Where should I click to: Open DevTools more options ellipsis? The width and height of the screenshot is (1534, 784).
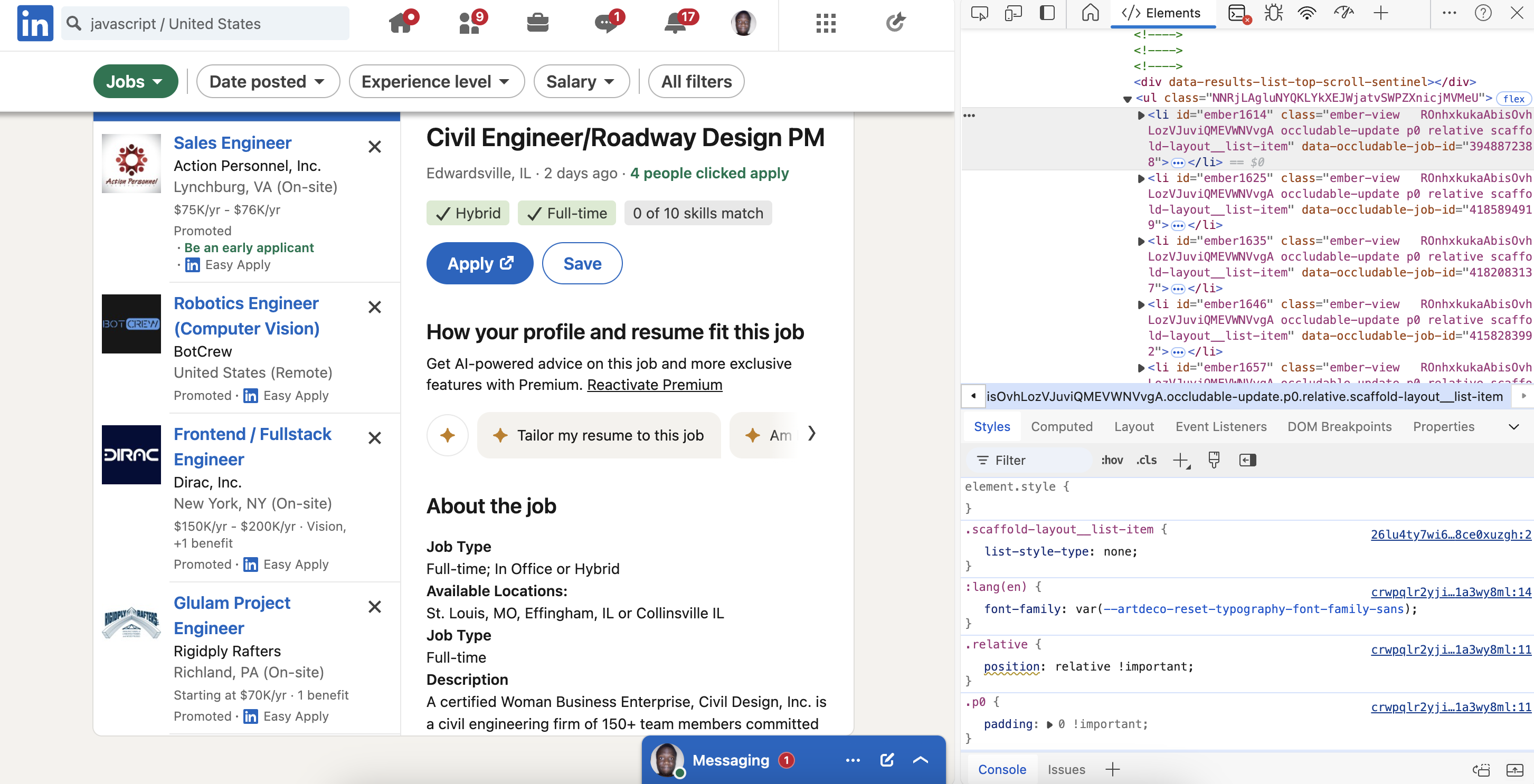click(1450, 13)
